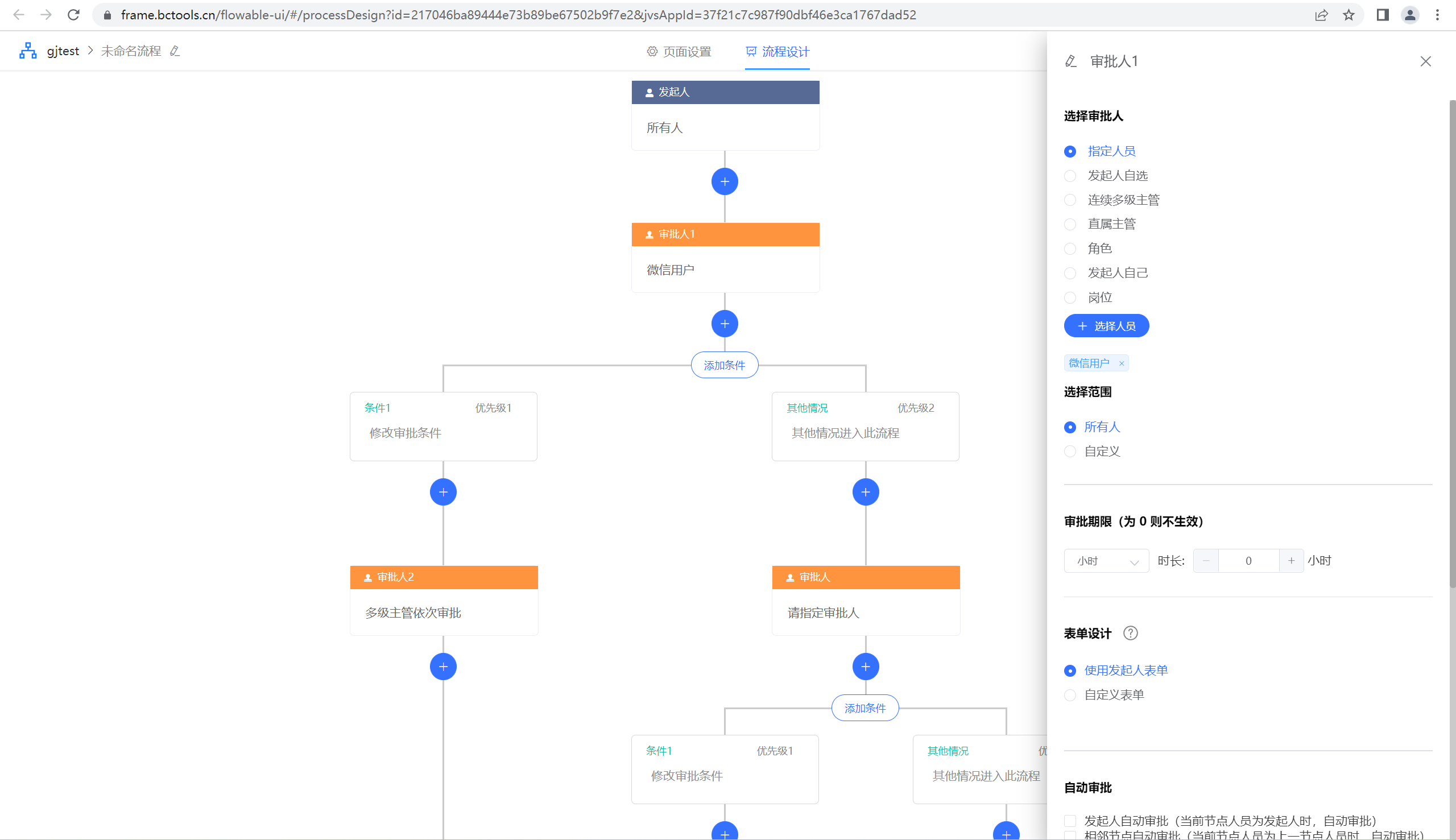Open browser side panel icon
Image resolution: width=1456 pixels, height=840 pixels.
[x=1383, y=15]
